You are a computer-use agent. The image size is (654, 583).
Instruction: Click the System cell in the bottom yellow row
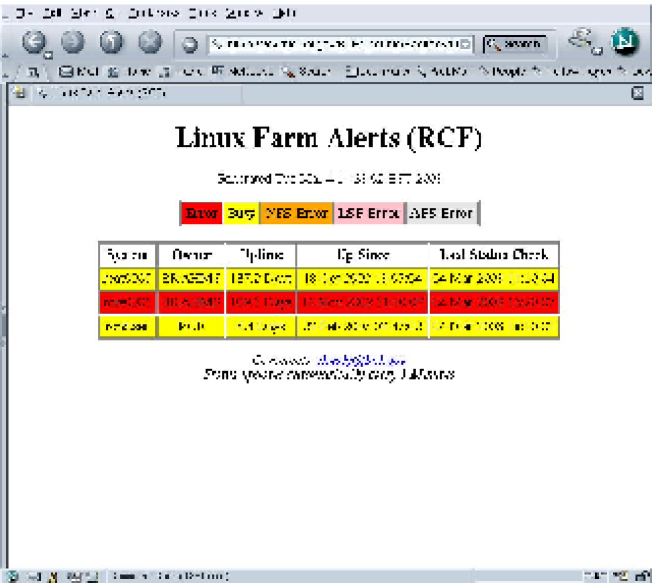click(127, 326)
